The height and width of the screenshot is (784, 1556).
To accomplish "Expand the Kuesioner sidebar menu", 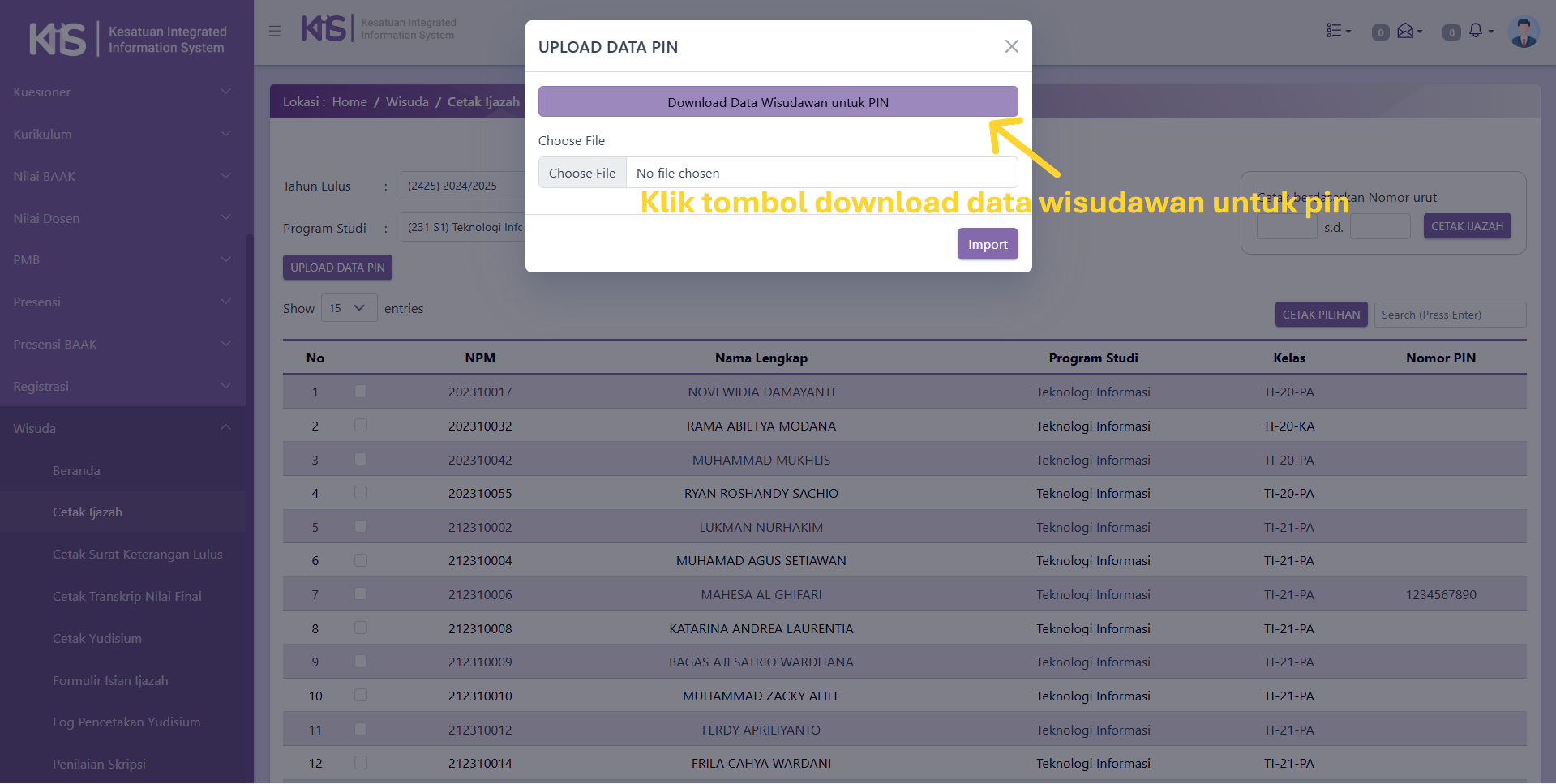I will [122, 92].
